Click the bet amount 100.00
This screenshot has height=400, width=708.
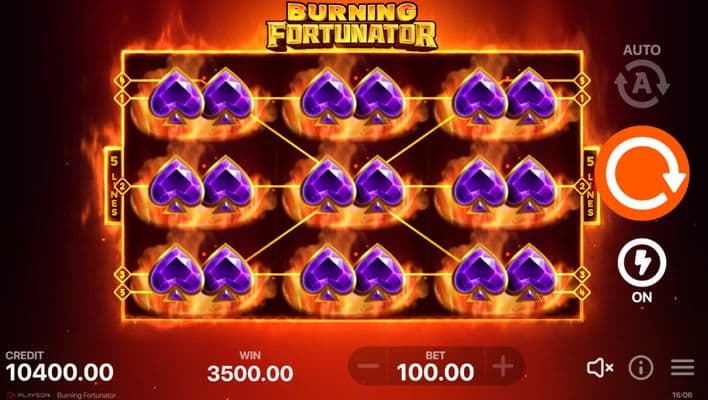point(436,373)
